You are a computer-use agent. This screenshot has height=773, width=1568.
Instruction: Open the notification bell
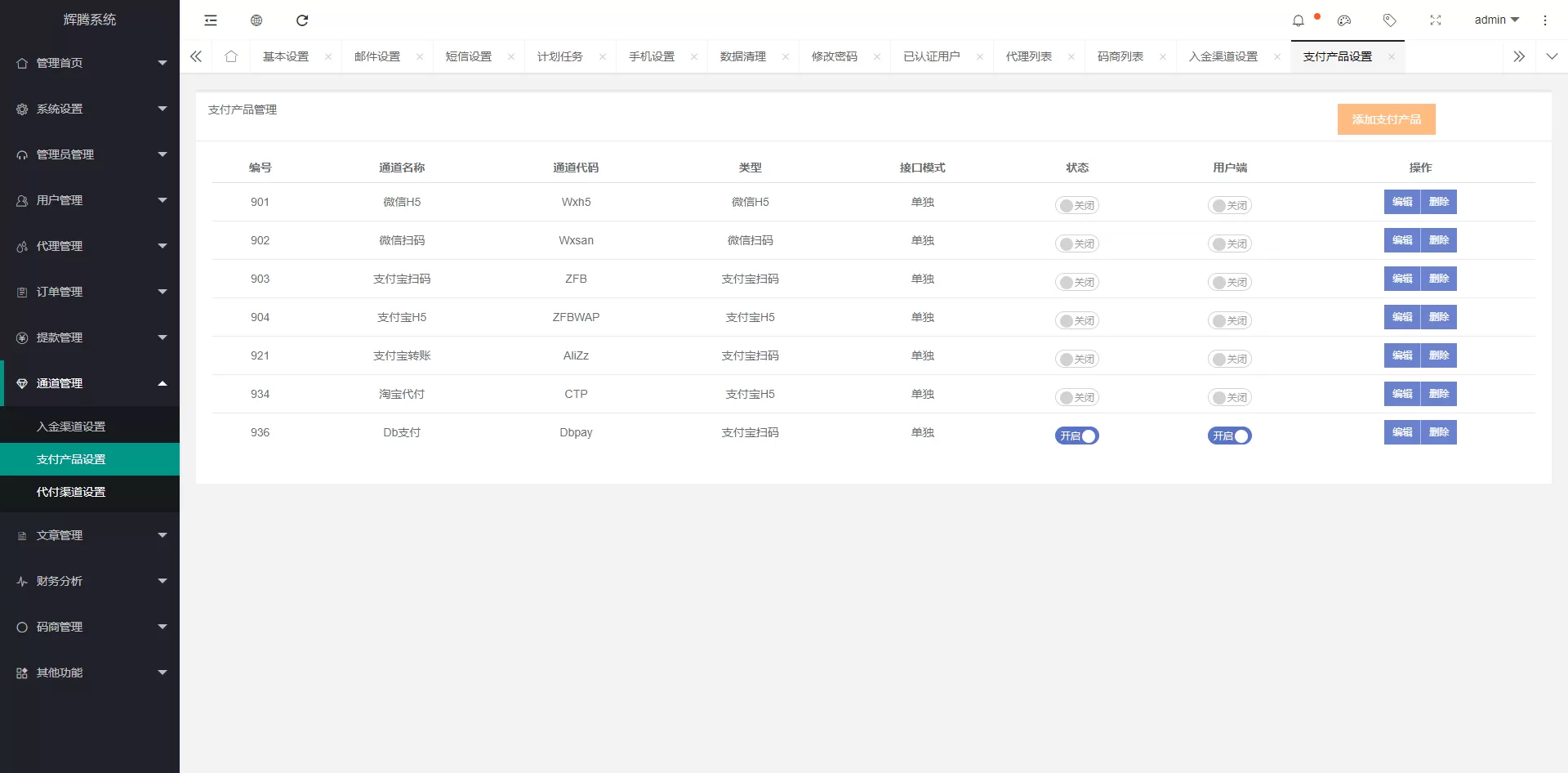pyautogui.click(x=1298, y=20)
